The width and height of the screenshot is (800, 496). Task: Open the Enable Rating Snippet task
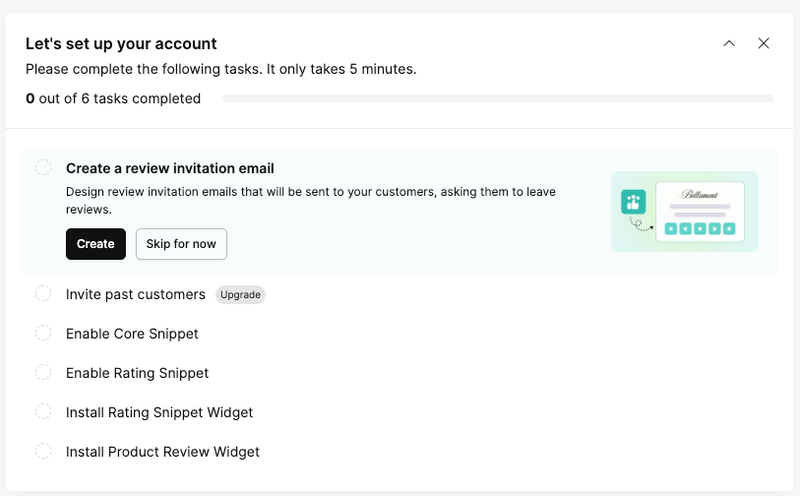(137, 373)
